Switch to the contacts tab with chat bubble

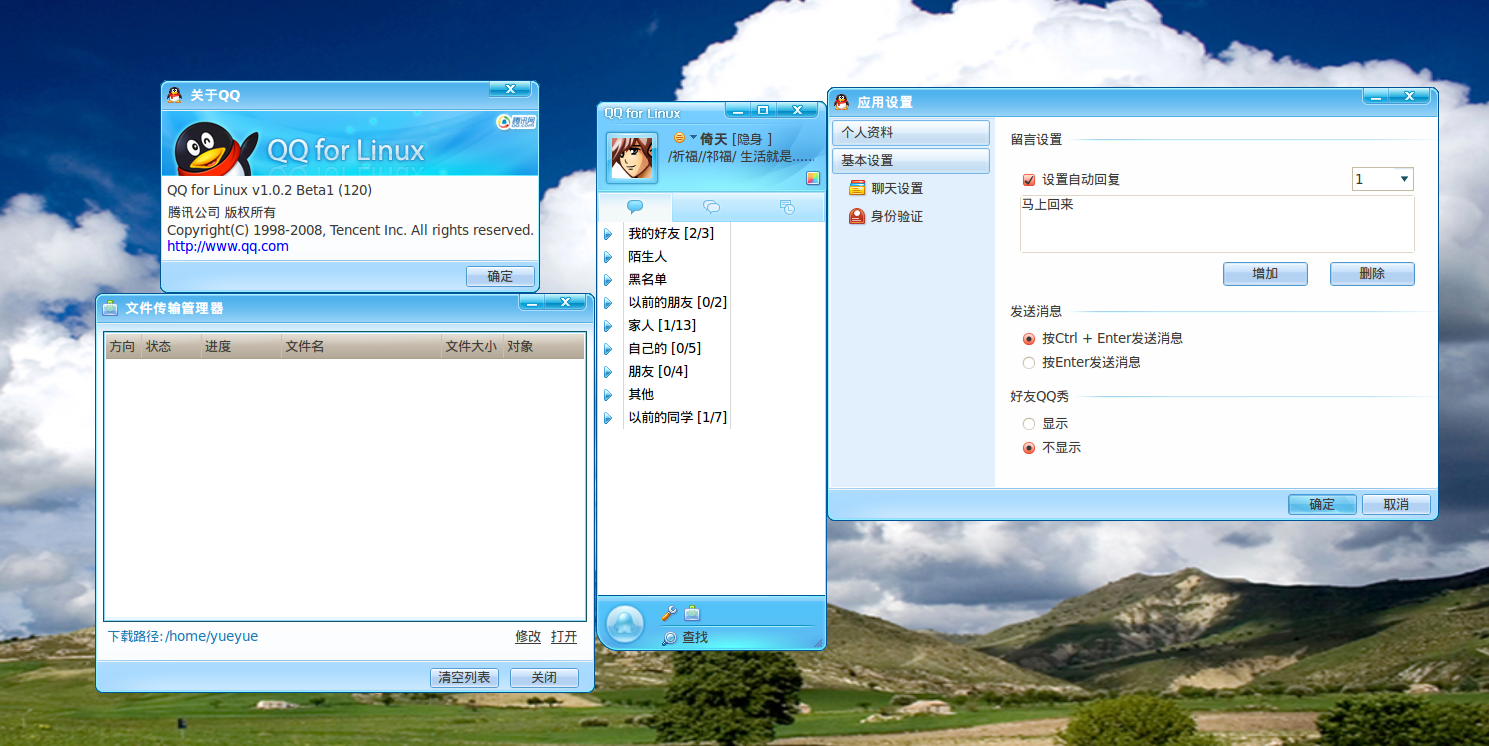click(x=635, y=207)
